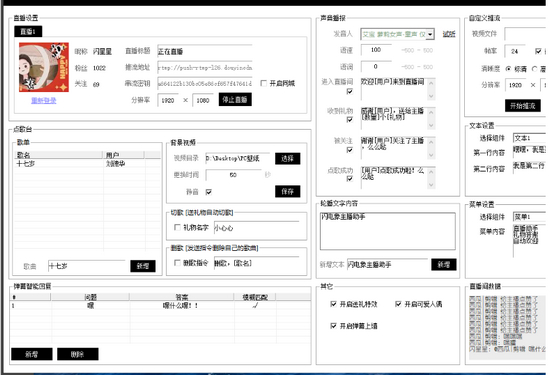Click the 停止直播 stop live button
Screen dimensions: 550x375
pyautogui.click(x=235, y=100)
